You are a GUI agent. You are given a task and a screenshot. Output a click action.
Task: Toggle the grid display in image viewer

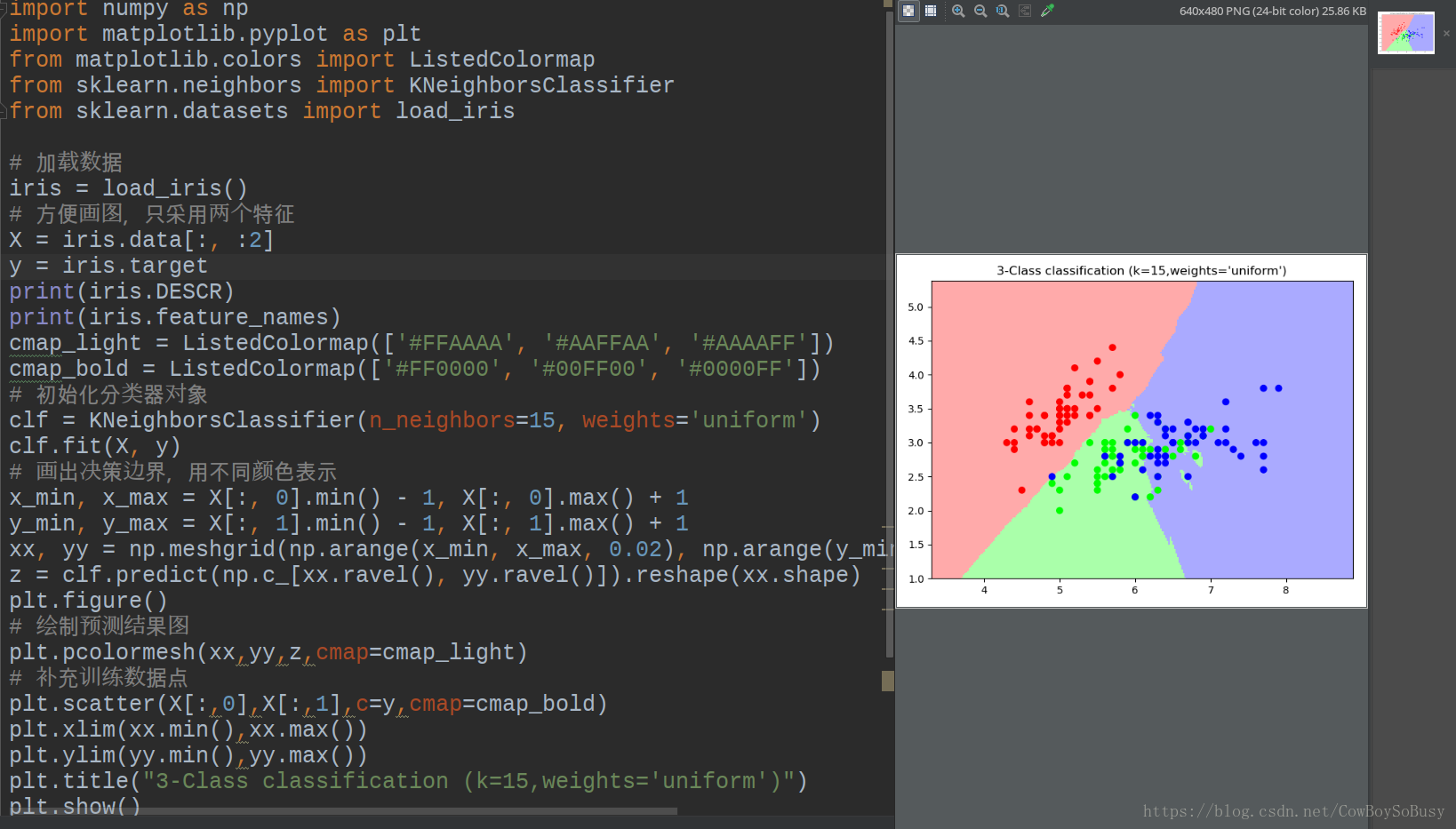931,11
